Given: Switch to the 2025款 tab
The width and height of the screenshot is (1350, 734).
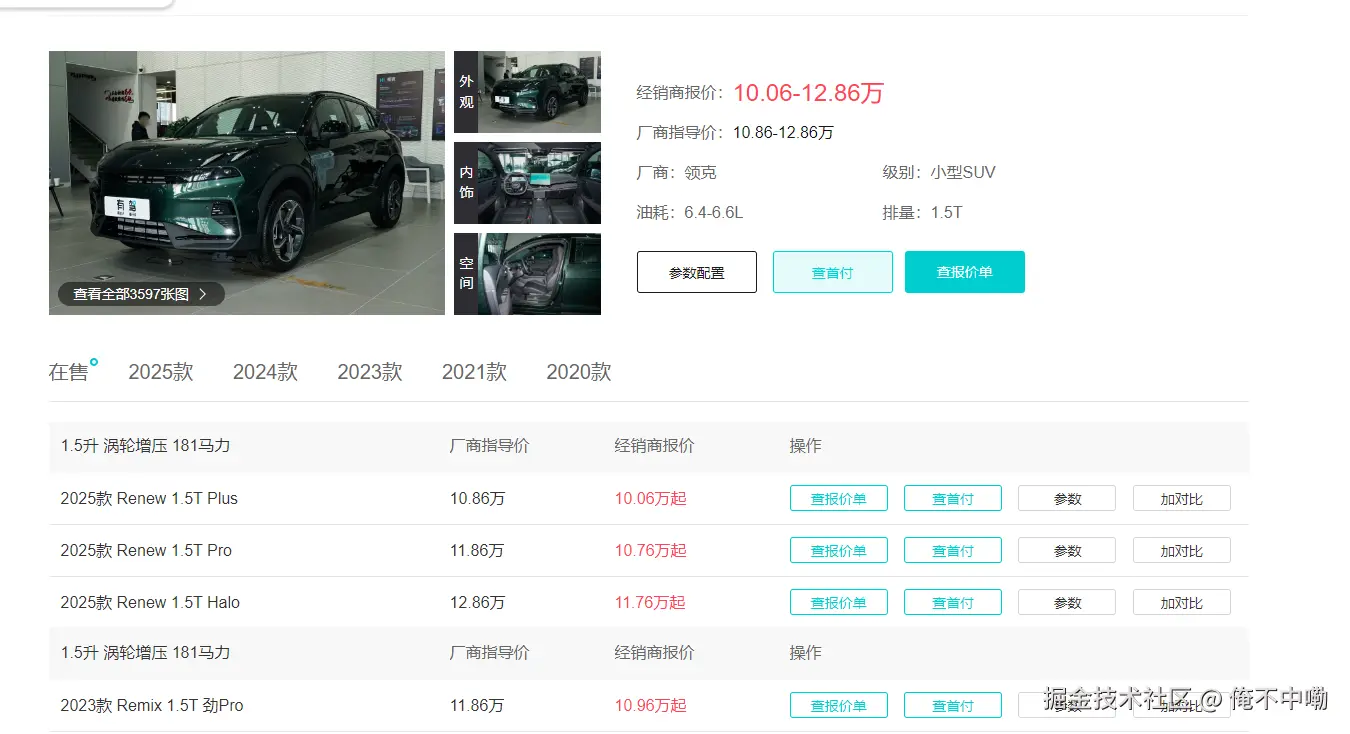Looking at the screenshot, I should pos(161,372).
